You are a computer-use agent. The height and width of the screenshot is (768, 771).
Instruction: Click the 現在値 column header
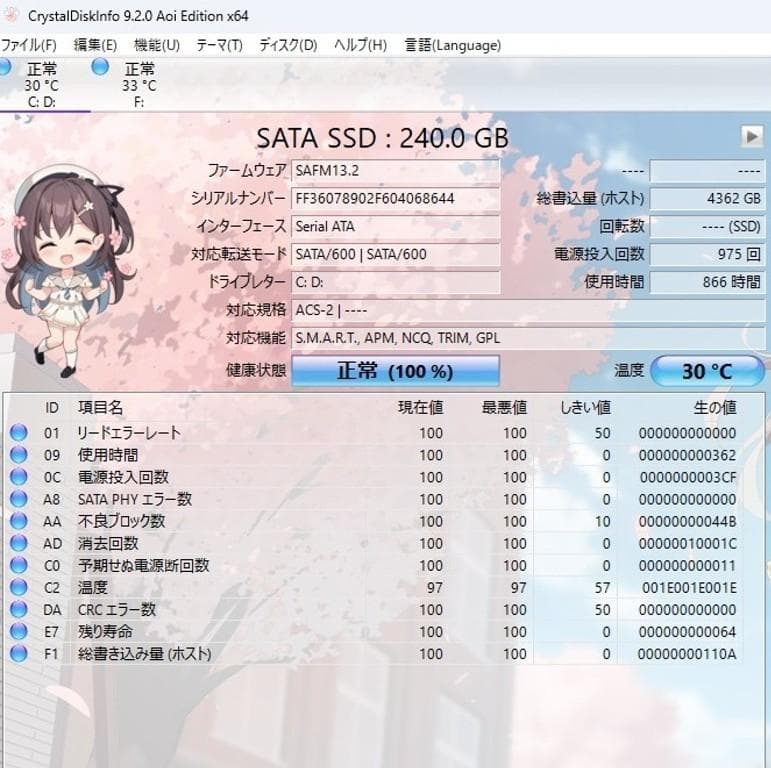pyautogui.click(x=420, y=408)
